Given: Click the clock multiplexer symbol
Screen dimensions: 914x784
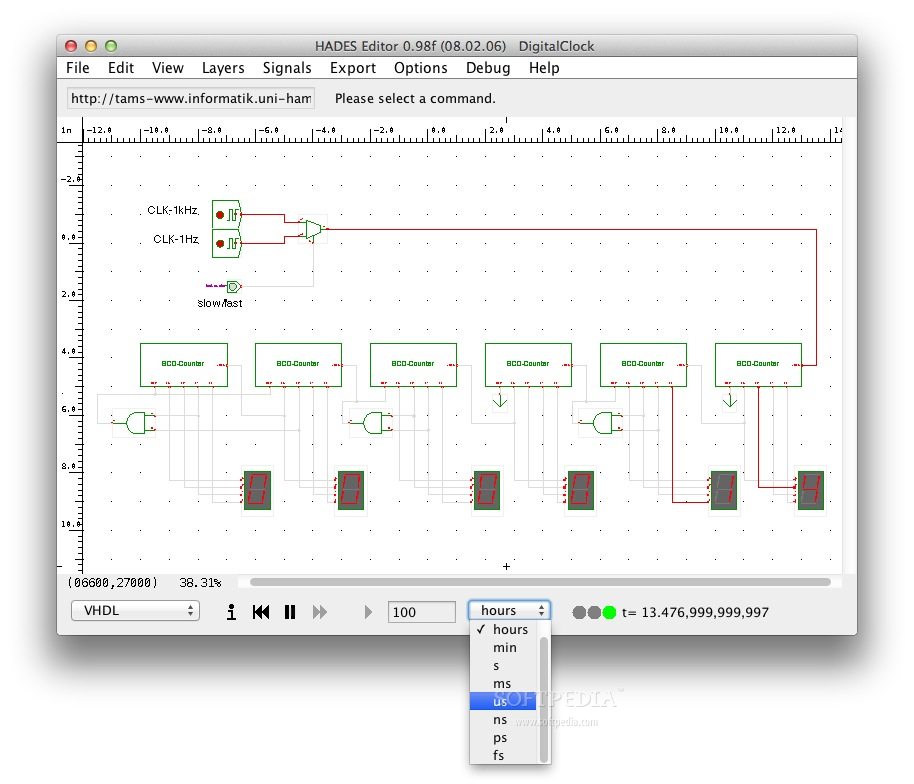Looking at the screenshot, I should [314, 229].
